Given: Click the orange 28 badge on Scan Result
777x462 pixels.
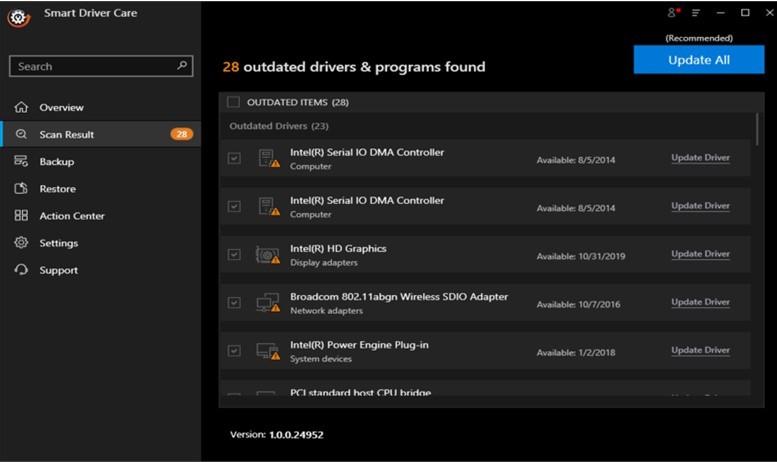Looking at the screenshot, I should coord(181,134).
